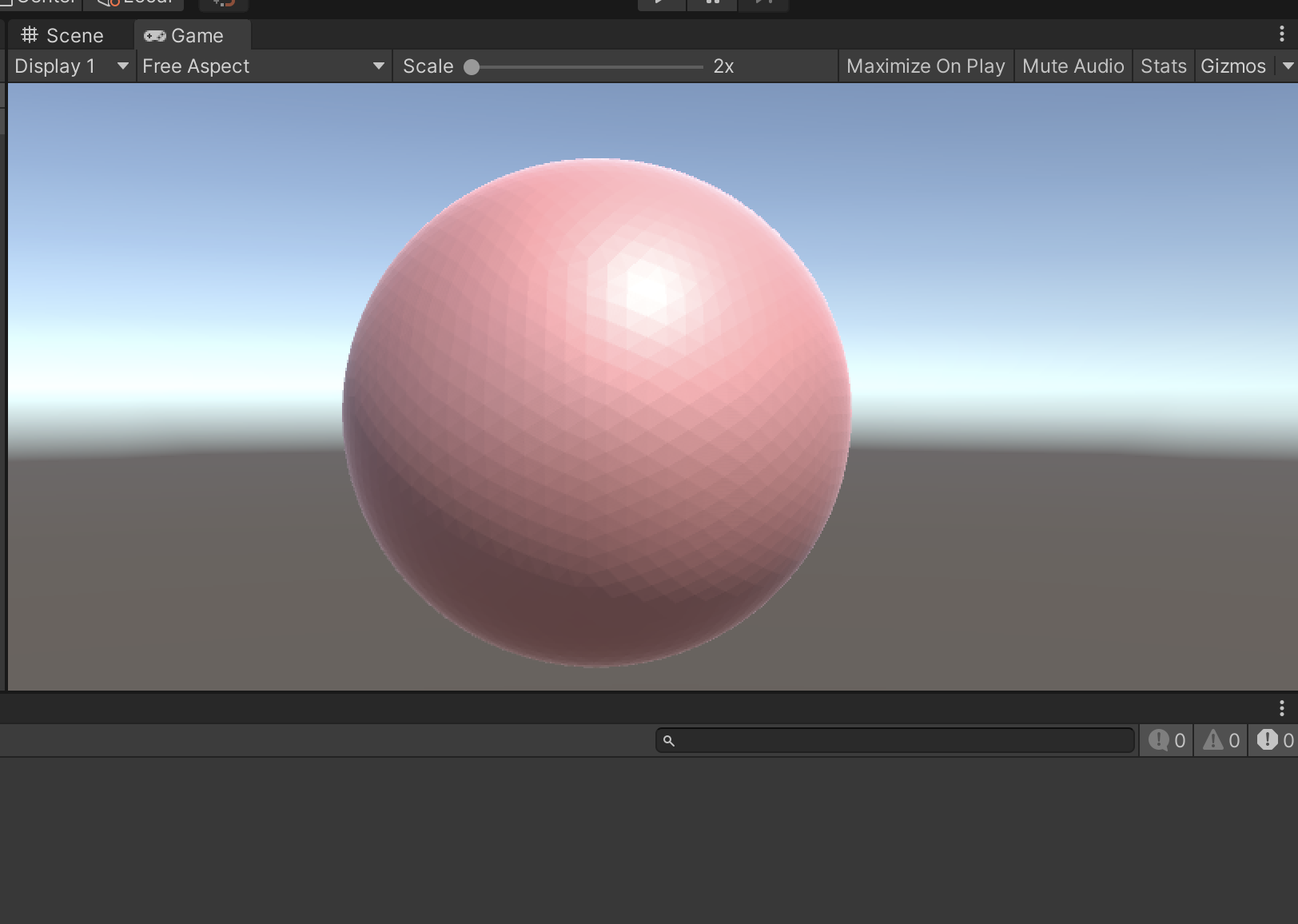Image resolution: width=1298 pixels, height=924 pixels.
Task: Switch to the Scene tab
Action: [x=63, y=35]
